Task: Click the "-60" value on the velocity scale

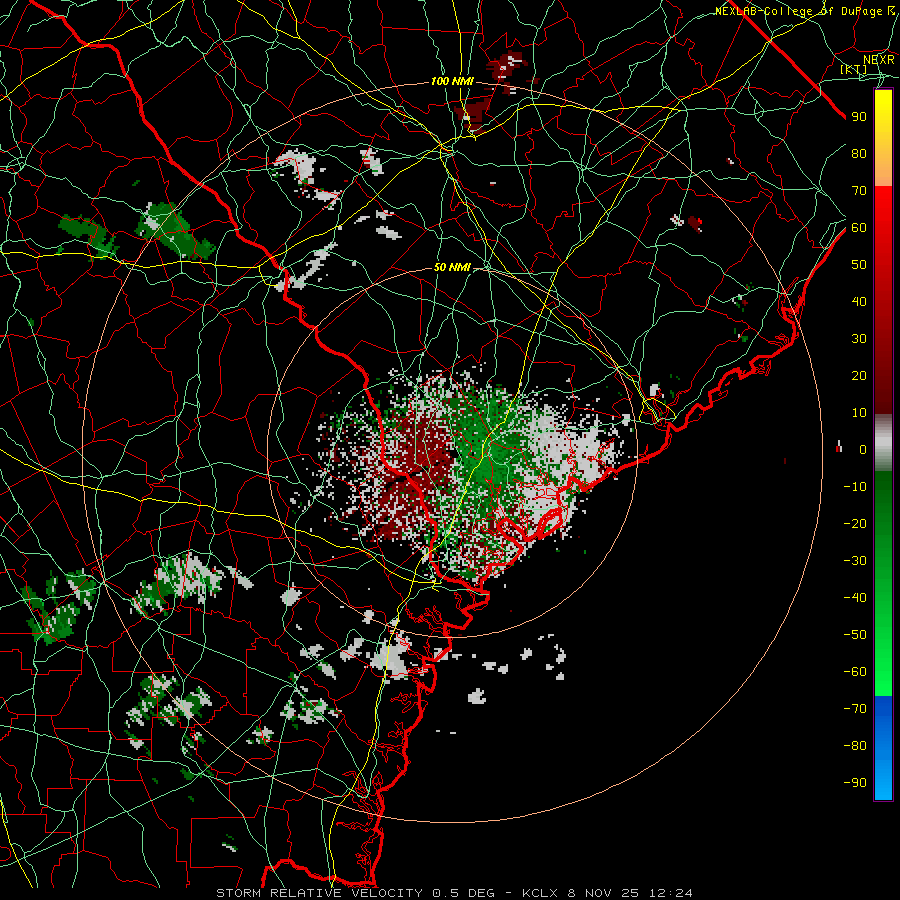Action: (x=855, y=672)
